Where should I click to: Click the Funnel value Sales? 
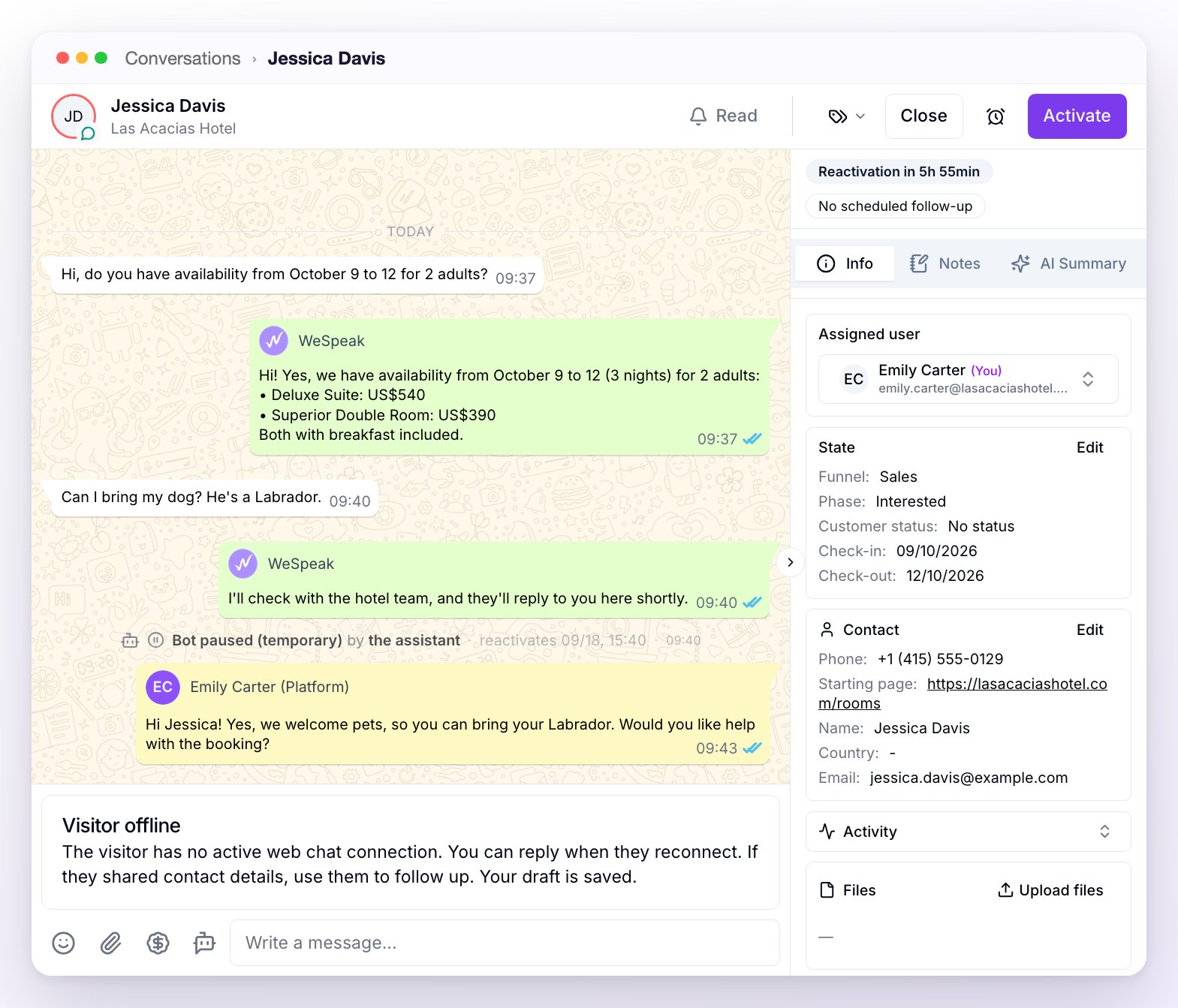(x=898, y=477)
